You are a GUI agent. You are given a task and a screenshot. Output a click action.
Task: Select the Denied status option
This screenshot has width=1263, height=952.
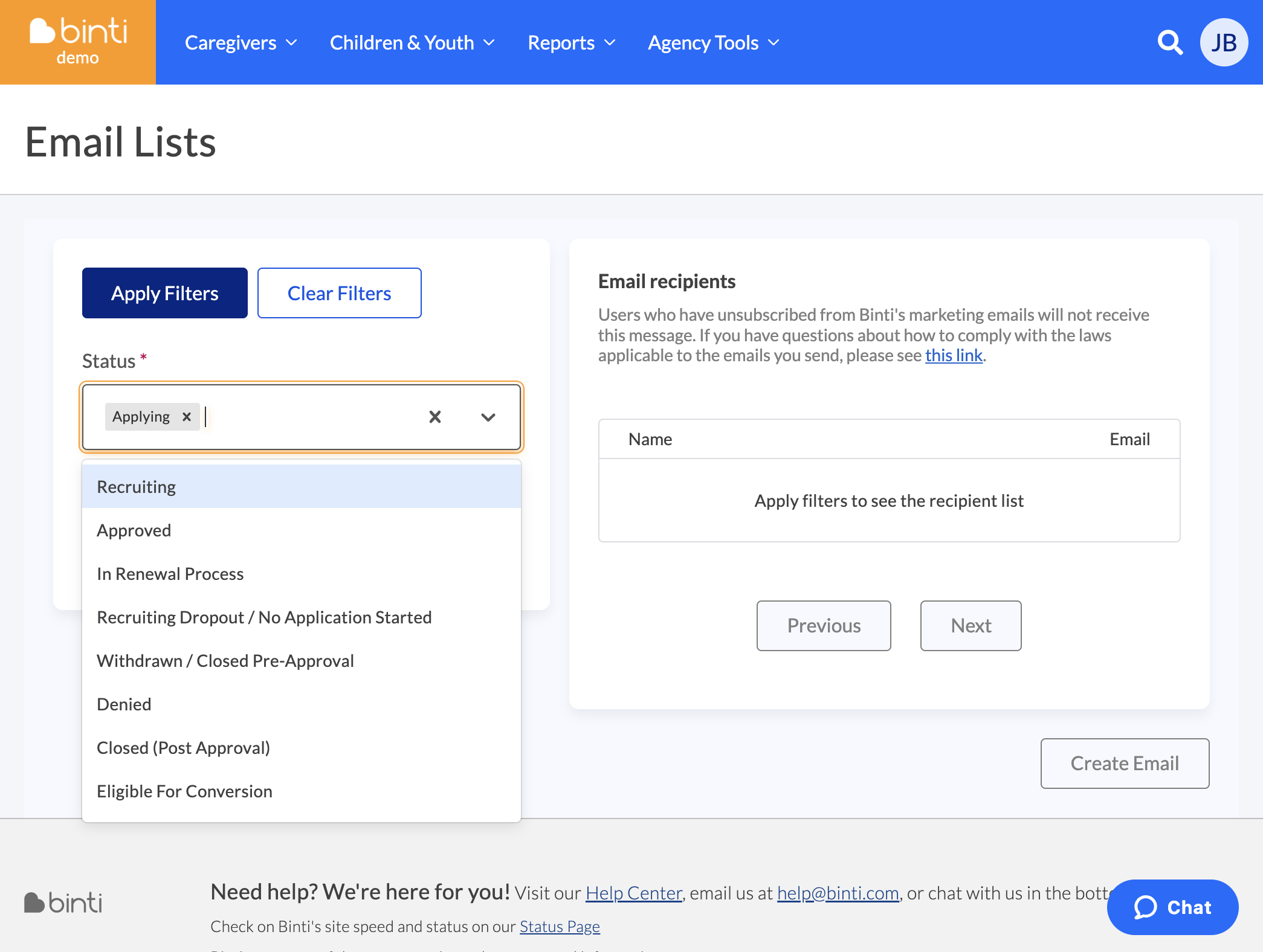click(302, 704)
